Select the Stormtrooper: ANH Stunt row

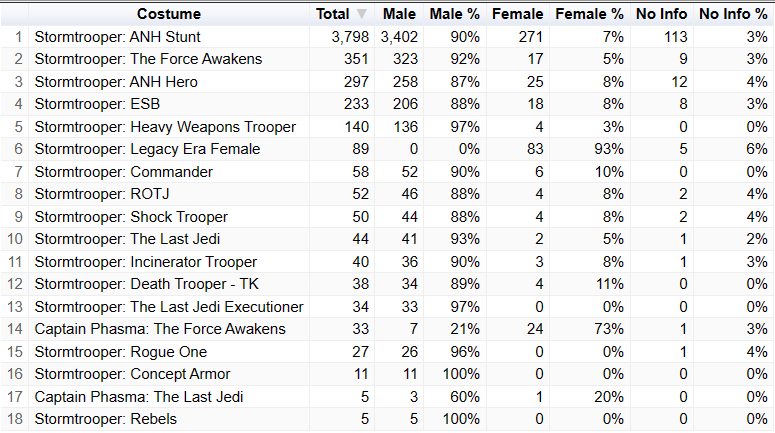pos(388,37)
